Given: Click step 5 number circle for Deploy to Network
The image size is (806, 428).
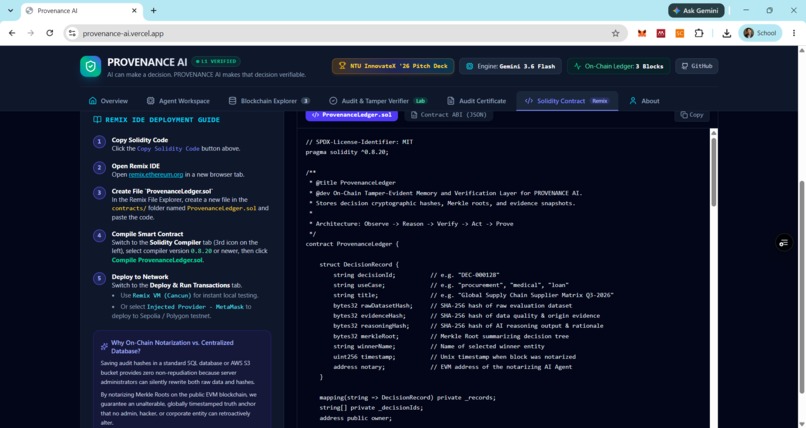Looking at the screenshot, I should pyautogui.click(x=99, y=278).
